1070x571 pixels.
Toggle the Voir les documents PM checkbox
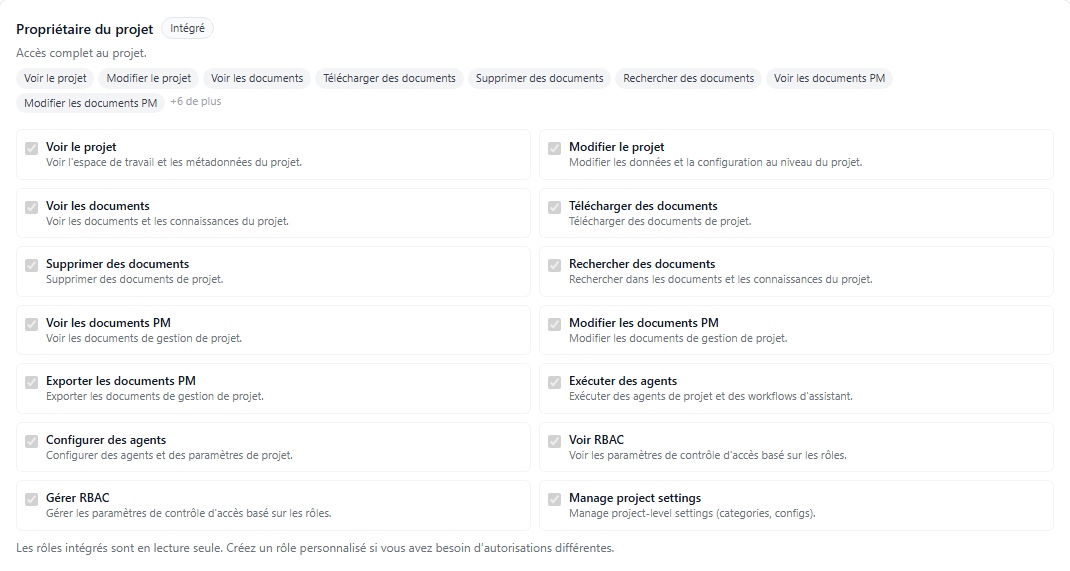[31, 324]
